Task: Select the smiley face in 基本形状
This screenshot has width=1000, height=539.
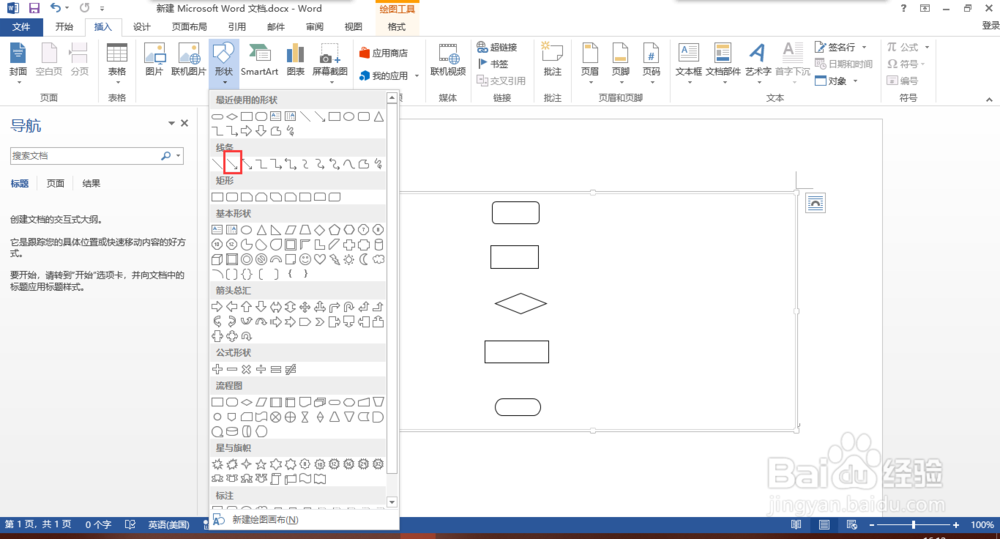Action: (x=305, y=259)
